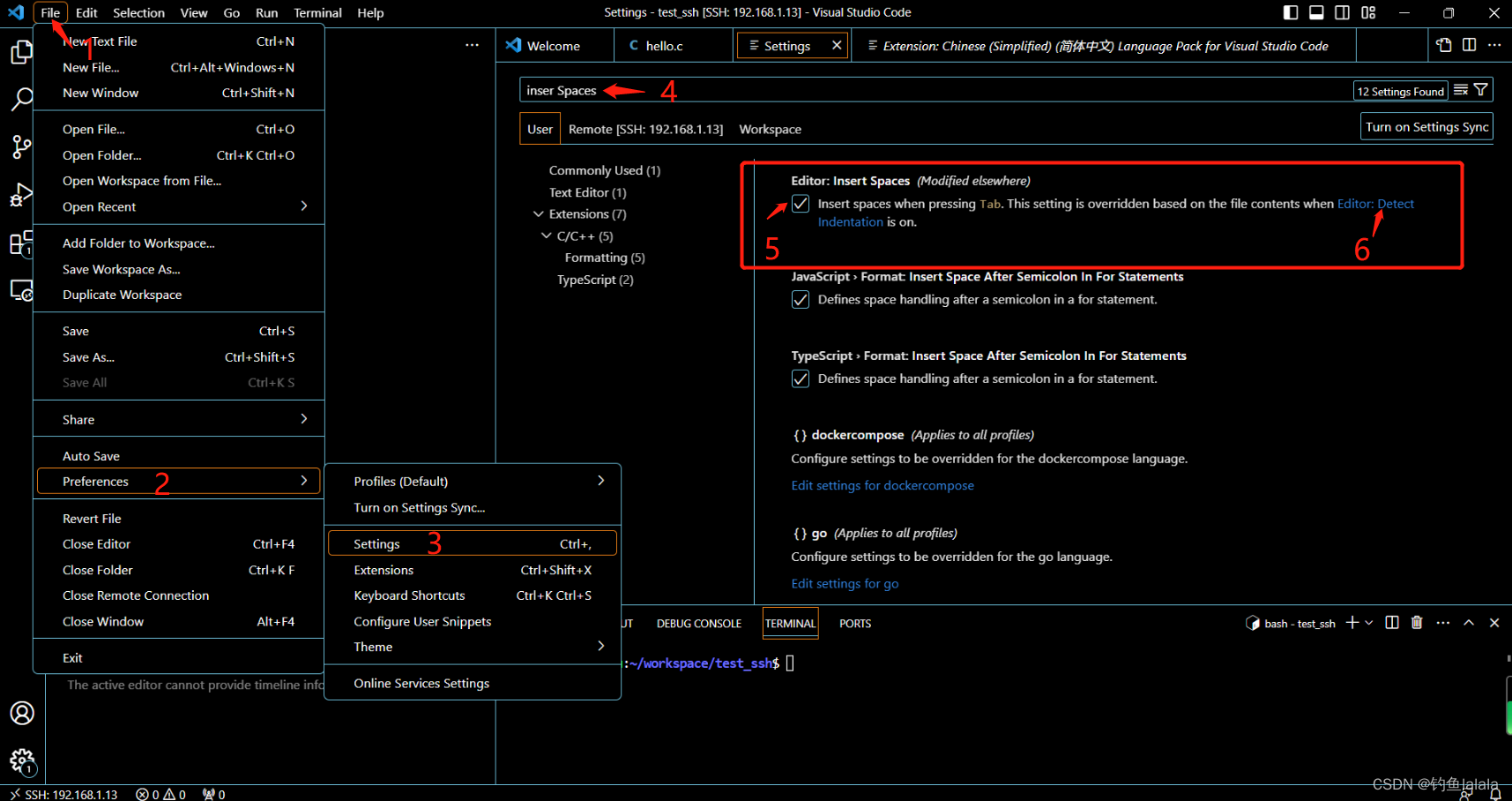Collapse the C/C++ (5) tree node

(x=547, y=236)
